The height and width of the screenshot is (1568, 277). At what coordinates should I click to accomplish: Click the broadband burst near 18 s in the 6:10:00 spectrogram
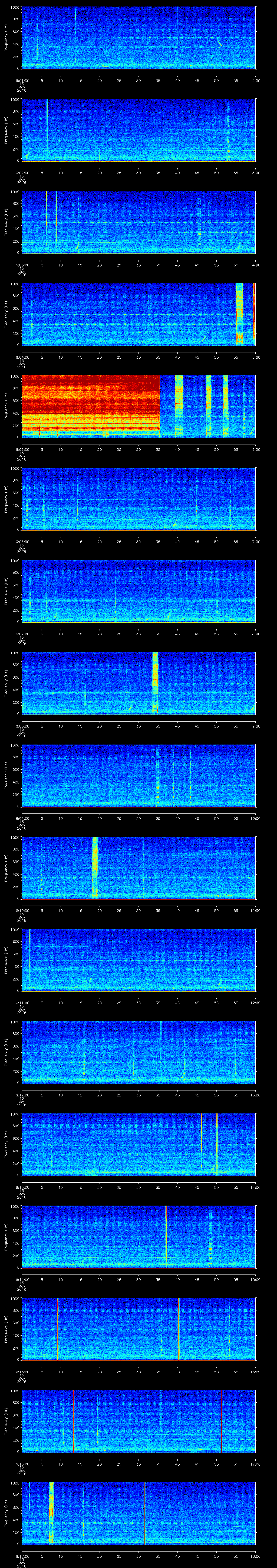tap(95, 868)
